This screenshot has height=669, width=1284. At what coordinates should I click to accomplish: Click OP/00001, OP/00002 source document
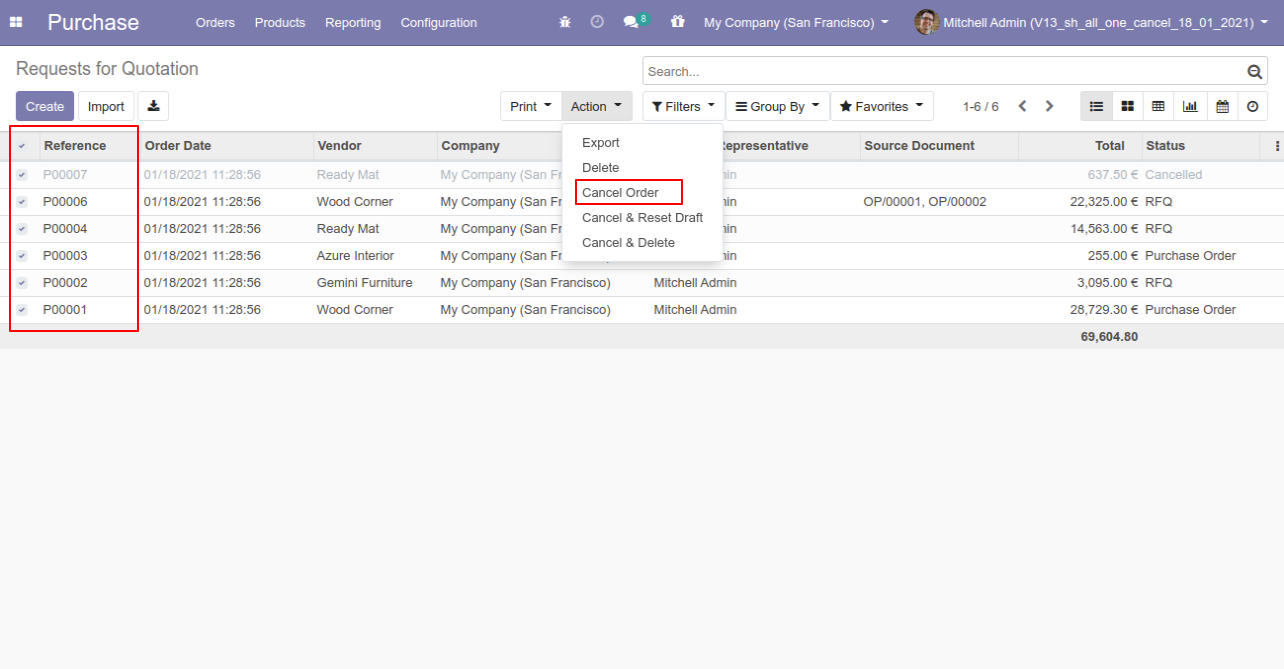925,202
